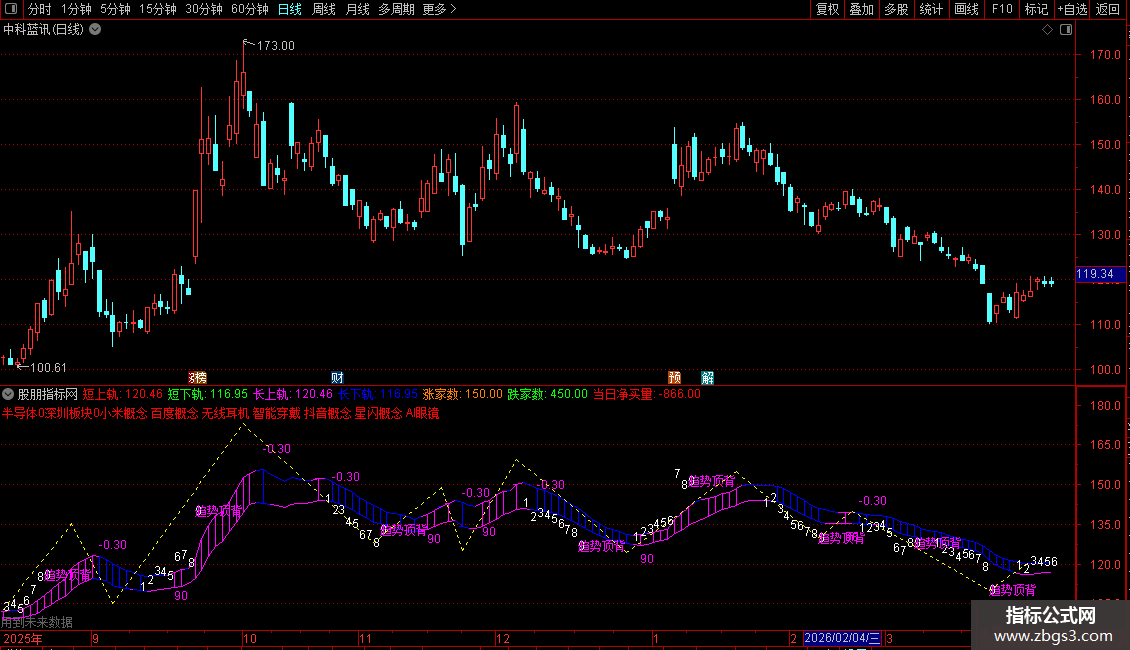
Task: Click the 165.0 indicator axis label
Action: coord(1105,445)
